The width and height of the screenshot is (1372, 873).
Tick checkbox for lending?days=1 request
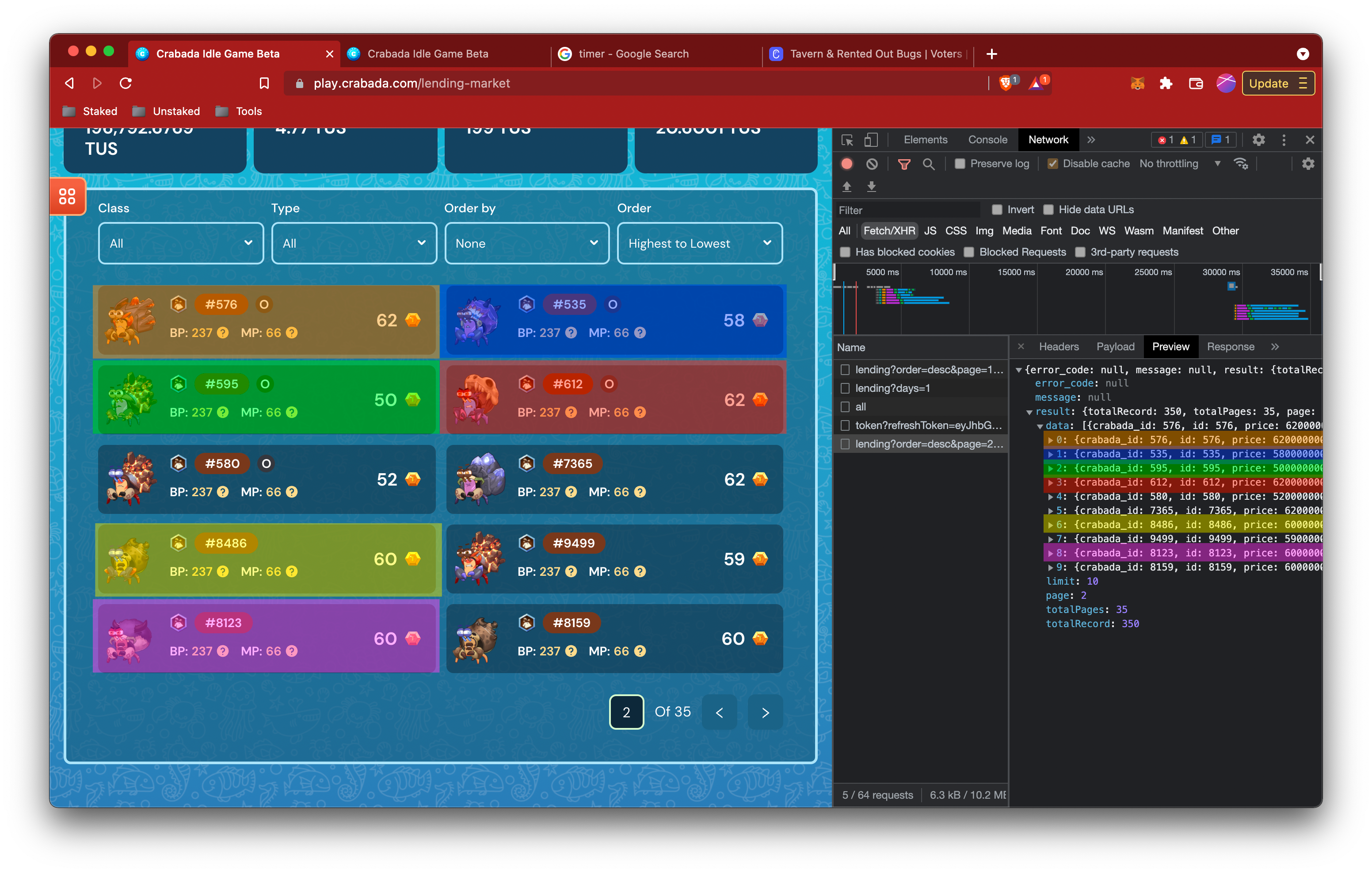click(x=845, y=388)
